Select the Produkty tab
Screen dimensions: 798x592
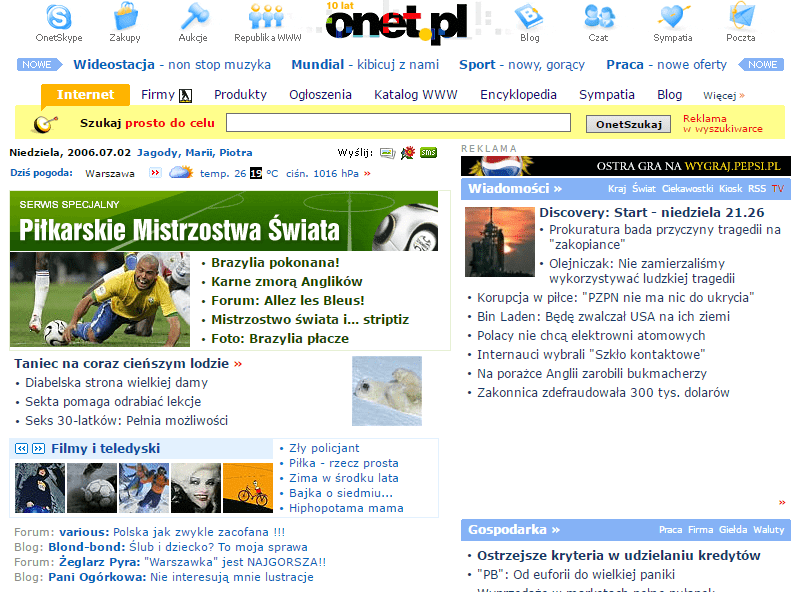240,95
